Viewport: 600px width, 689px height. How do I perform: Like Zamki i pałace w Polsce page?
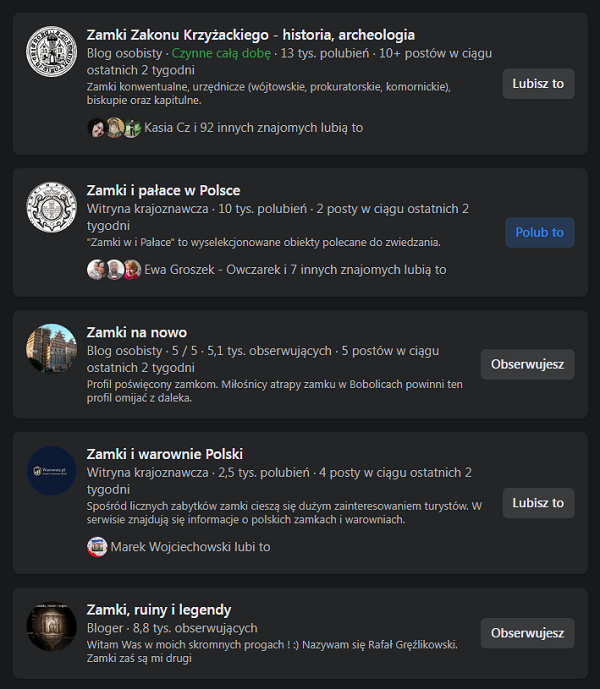pyautogui.click(x=540, y=232)
